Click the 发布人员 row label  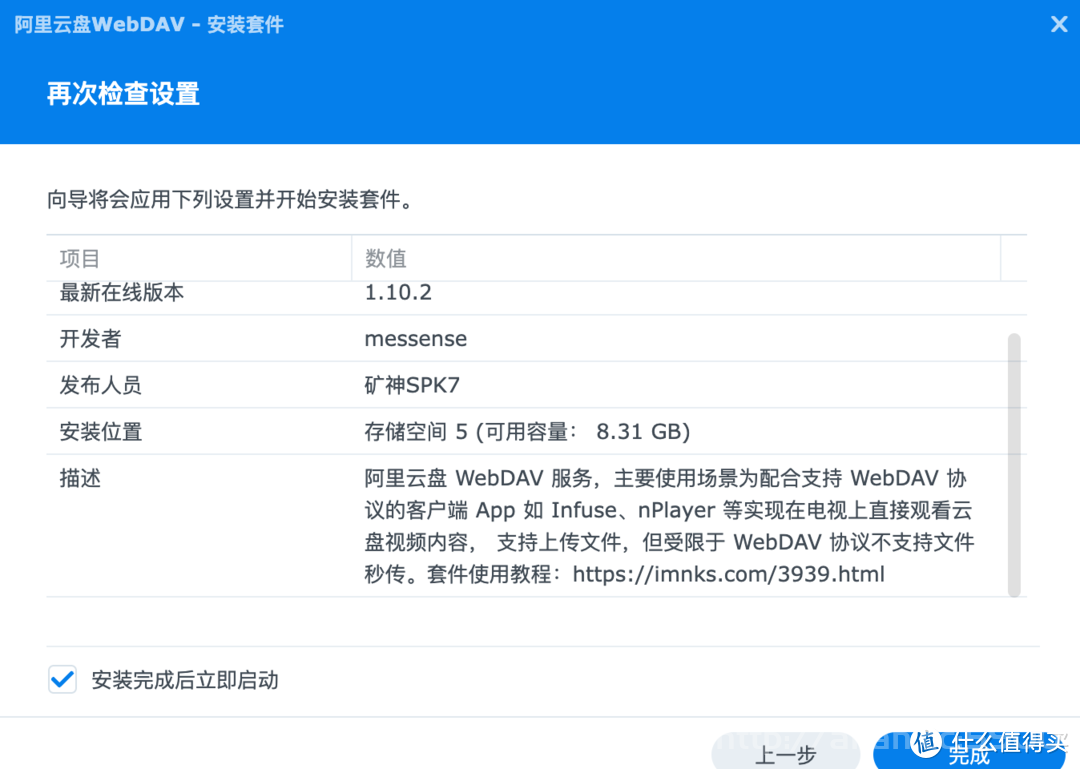coord(101,384)
